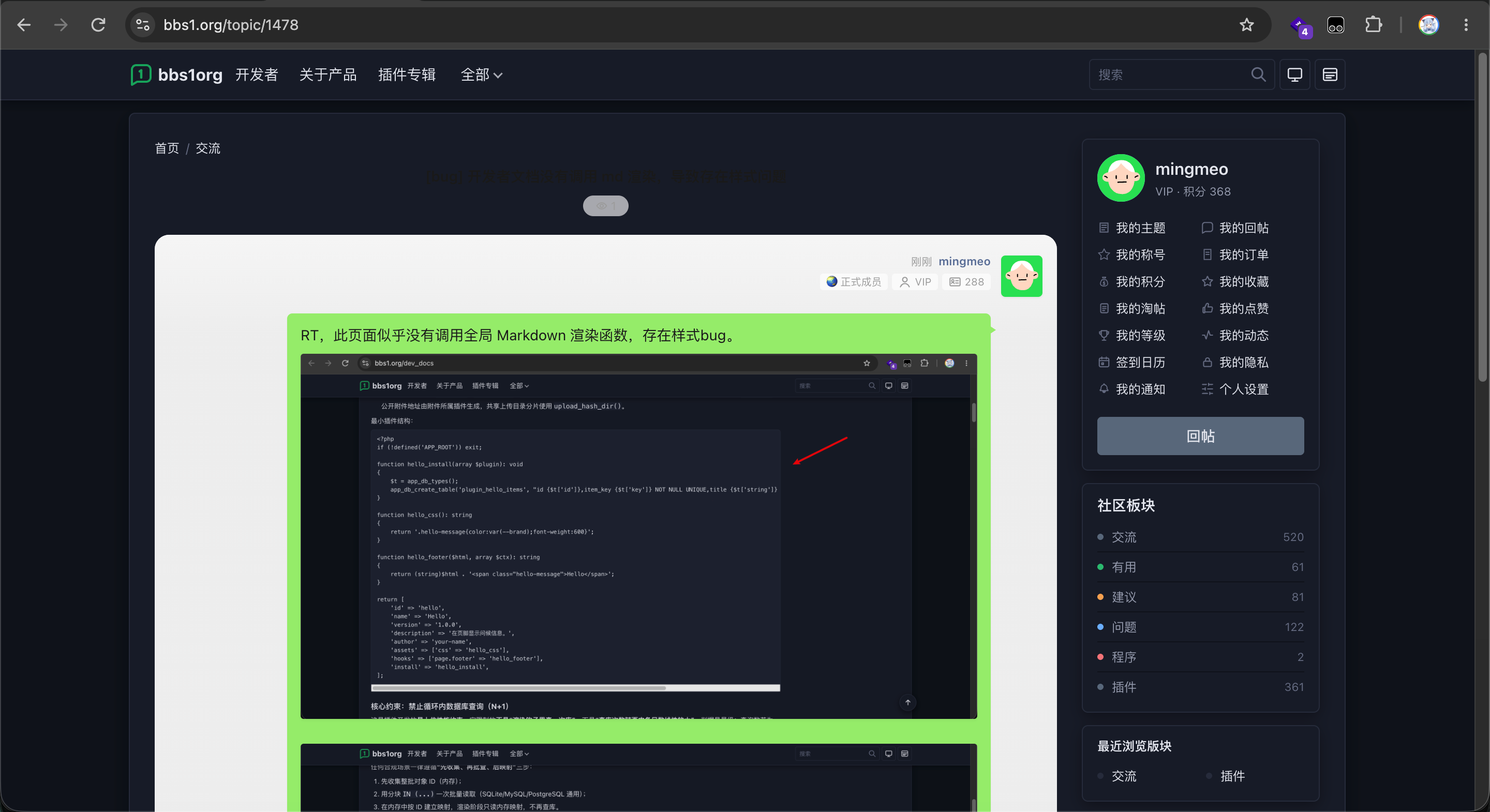Open the Chrome profile avatar
The width and height of the screenshot is (1490, 812).
pos(1428,25)
